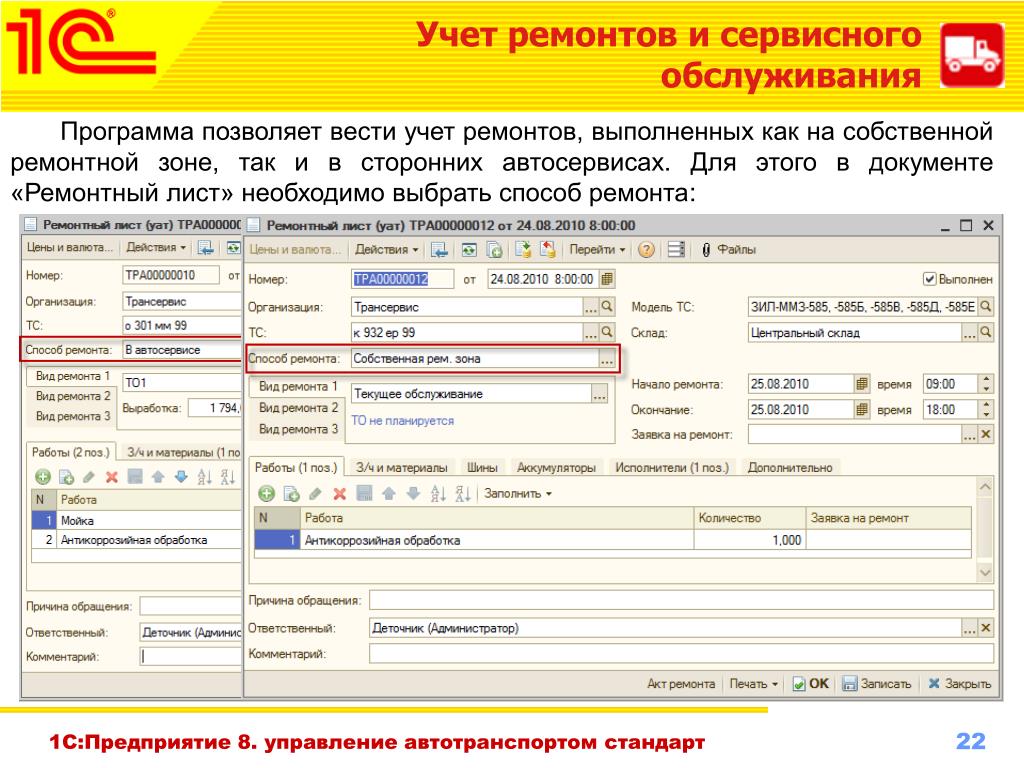The width and height of the screenshot is (1024, 768).
Task: Sort ascending in front window works toolbar
Action: tap(438, 494)
